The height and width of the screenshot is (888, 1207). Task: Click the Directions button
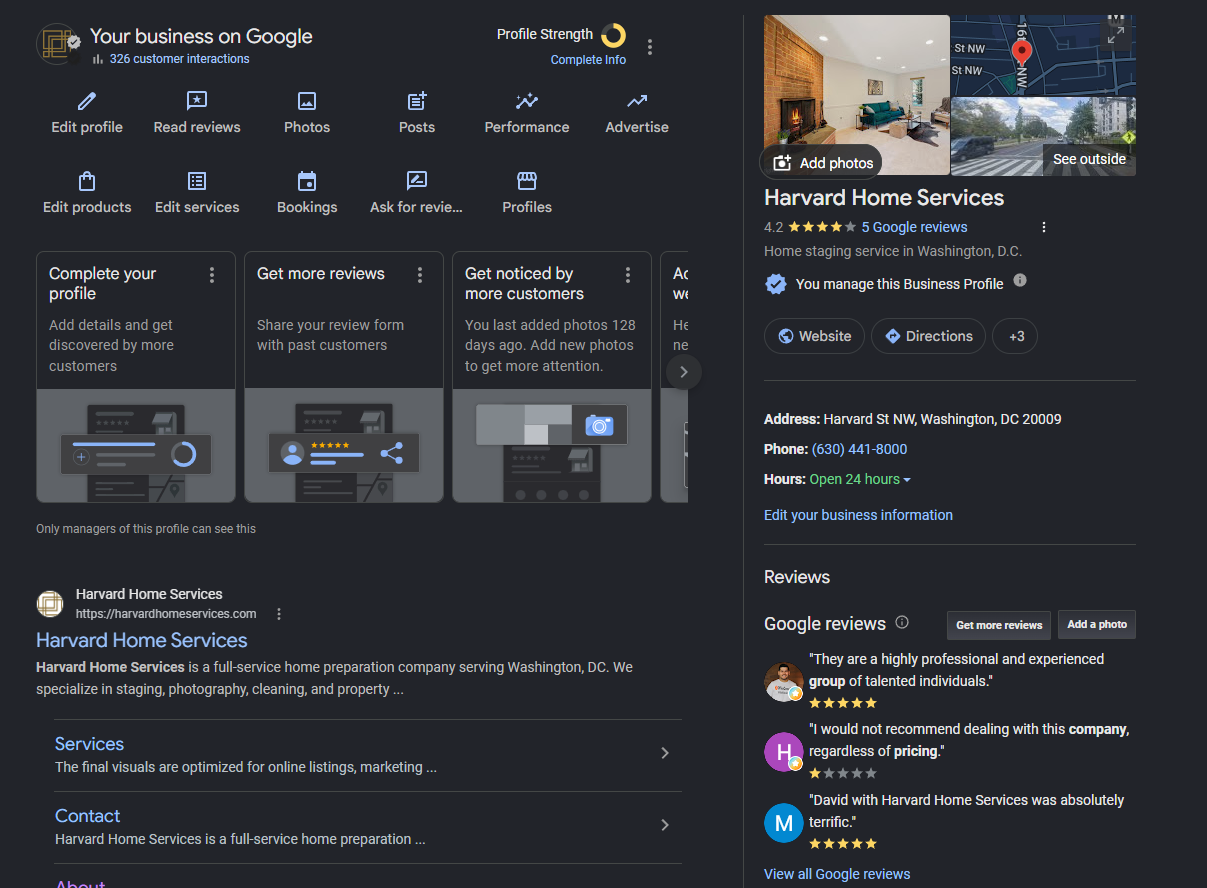click(929, 336)
